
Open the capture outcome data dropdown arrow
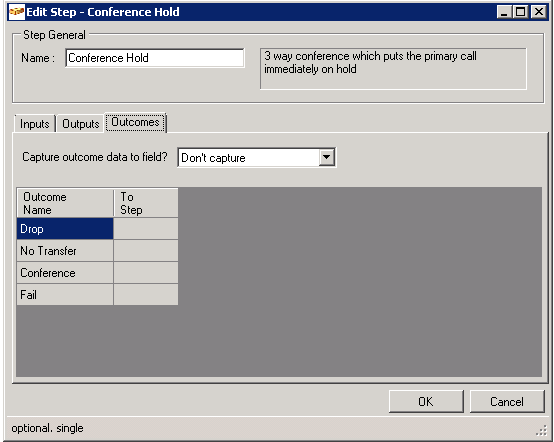[327, 157]
